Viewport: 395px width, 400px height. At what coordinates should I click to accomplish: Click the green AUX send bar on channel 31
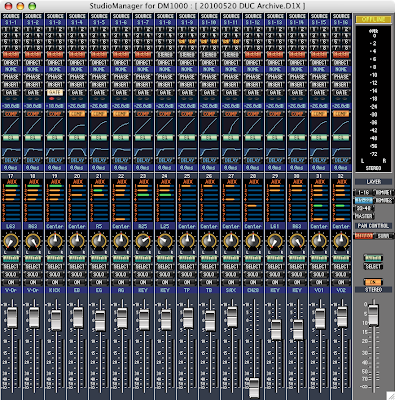318,206
